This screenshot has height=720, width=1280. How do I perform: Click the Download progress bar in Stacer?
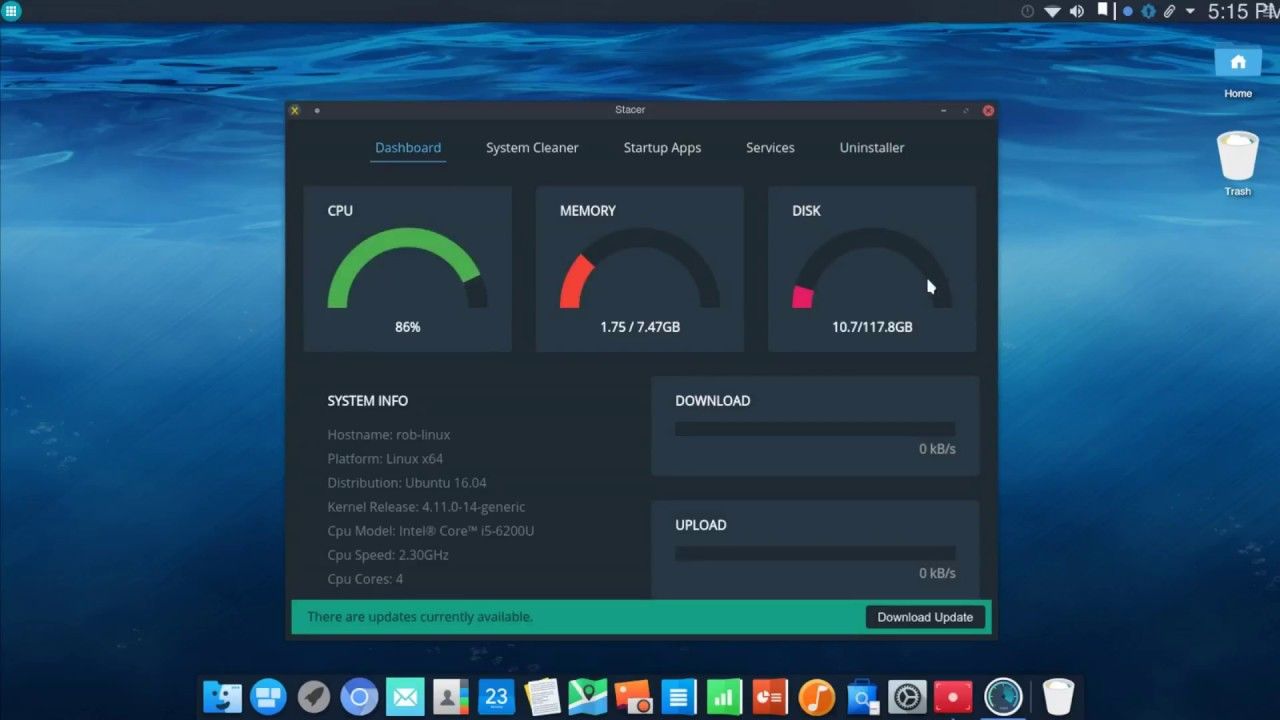815,429
